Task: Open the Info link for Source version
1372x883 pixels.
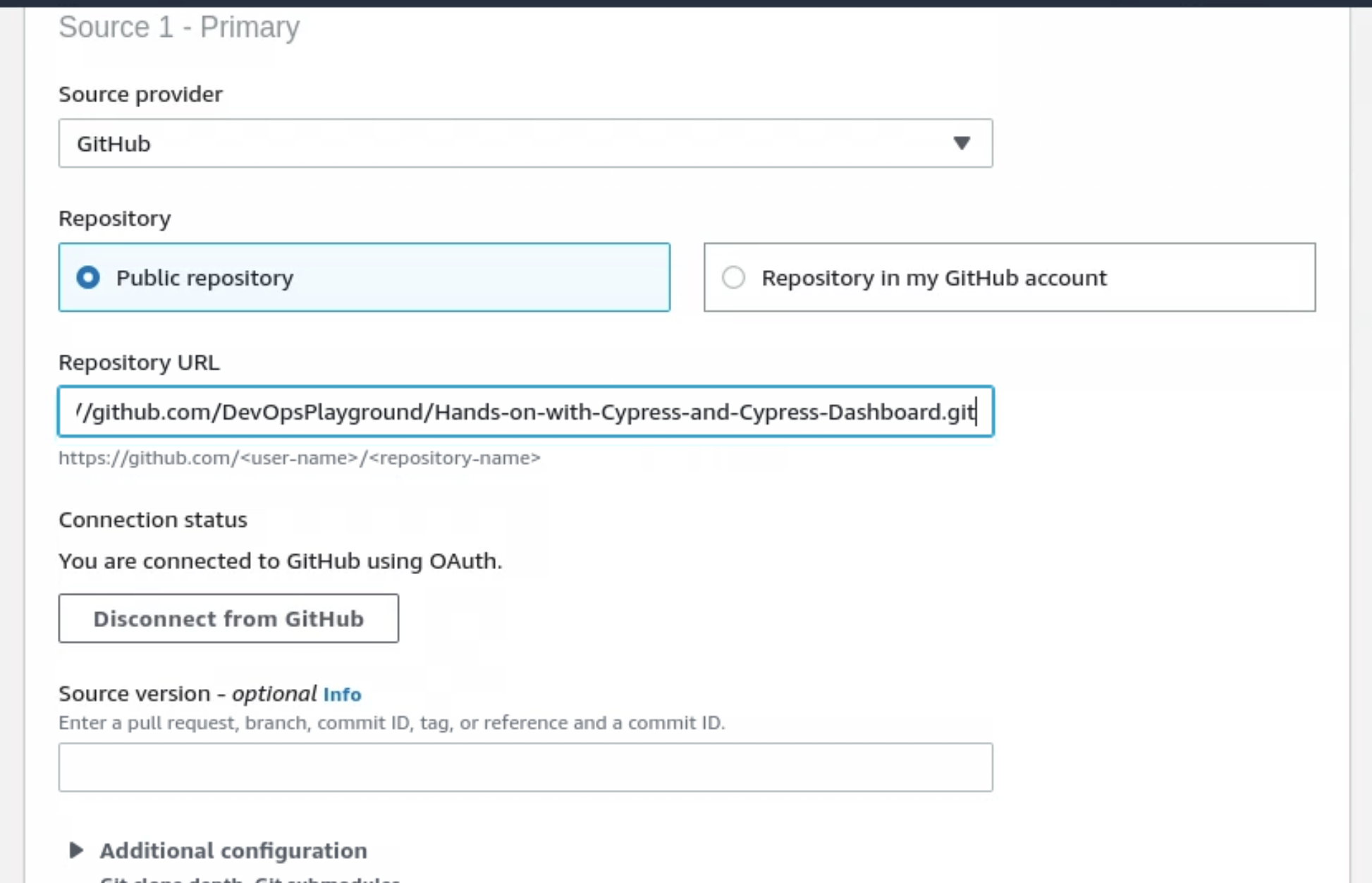Action: tap(342, 695)
